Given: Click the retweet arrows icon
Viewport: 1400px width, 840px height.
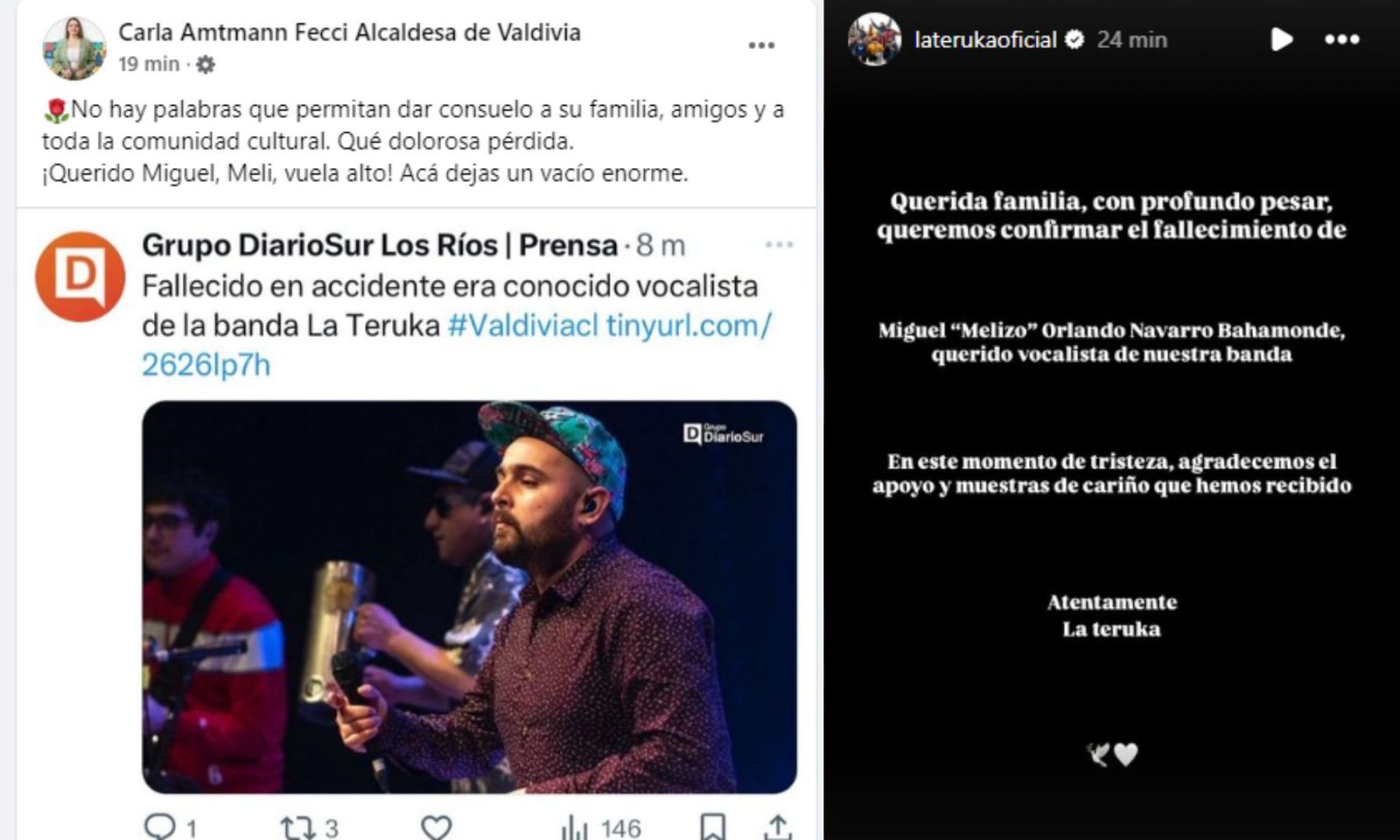Looking at the screenshot, I should [x=297, y=828].
